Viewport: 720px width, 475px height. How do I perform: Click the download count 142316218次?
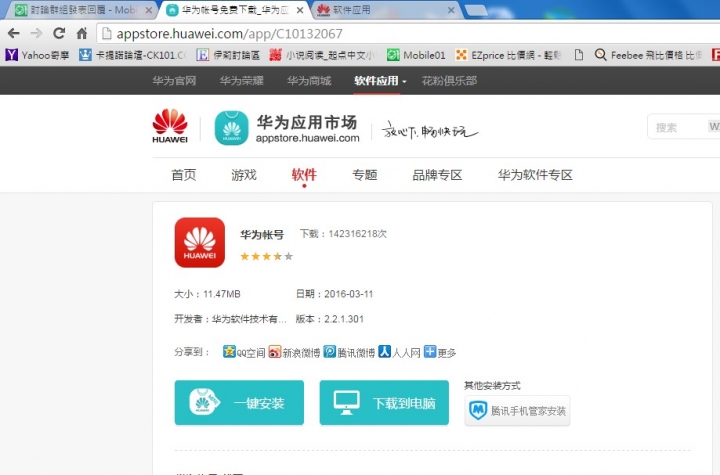(x=357, y=234)
